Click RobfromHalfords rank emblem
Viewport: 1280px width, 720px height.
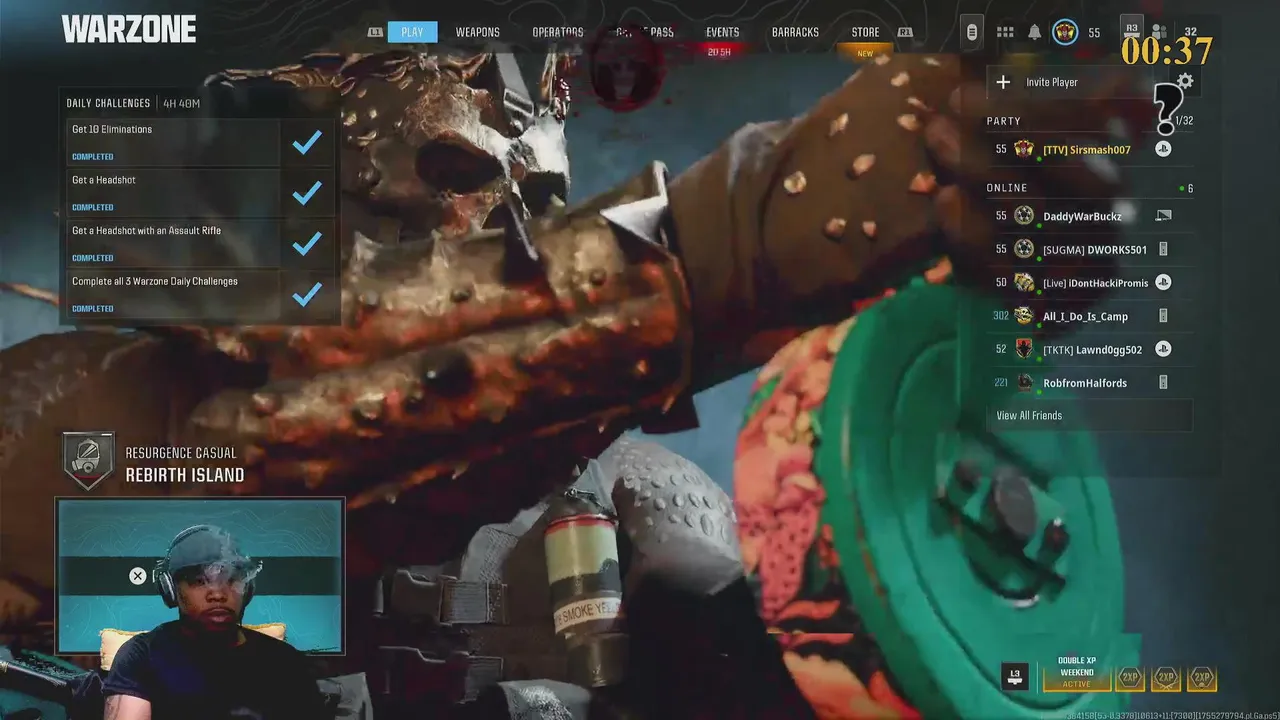[1024, 383]
